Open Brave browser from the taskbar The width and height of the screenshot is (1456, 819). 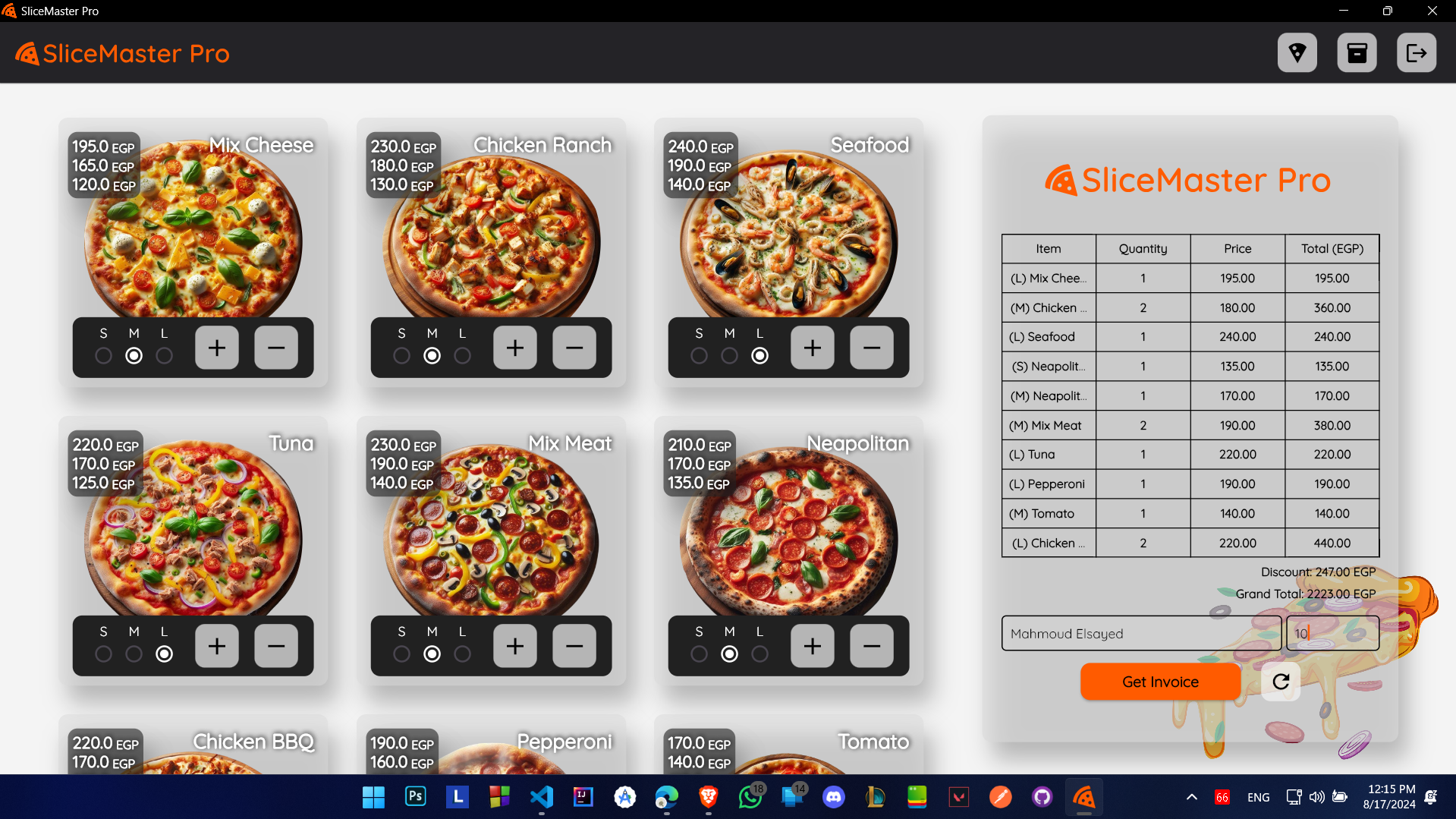click(709, 796)
